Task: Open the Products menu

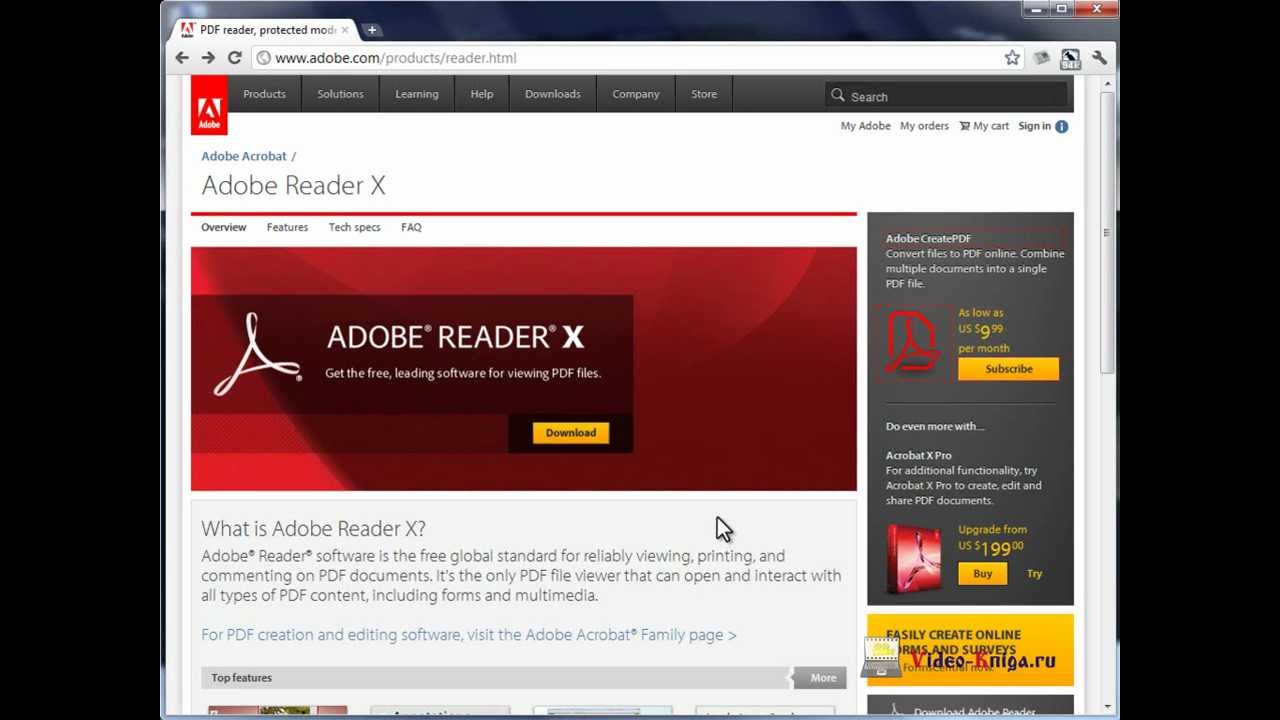Action: click(x=264, y=94)
